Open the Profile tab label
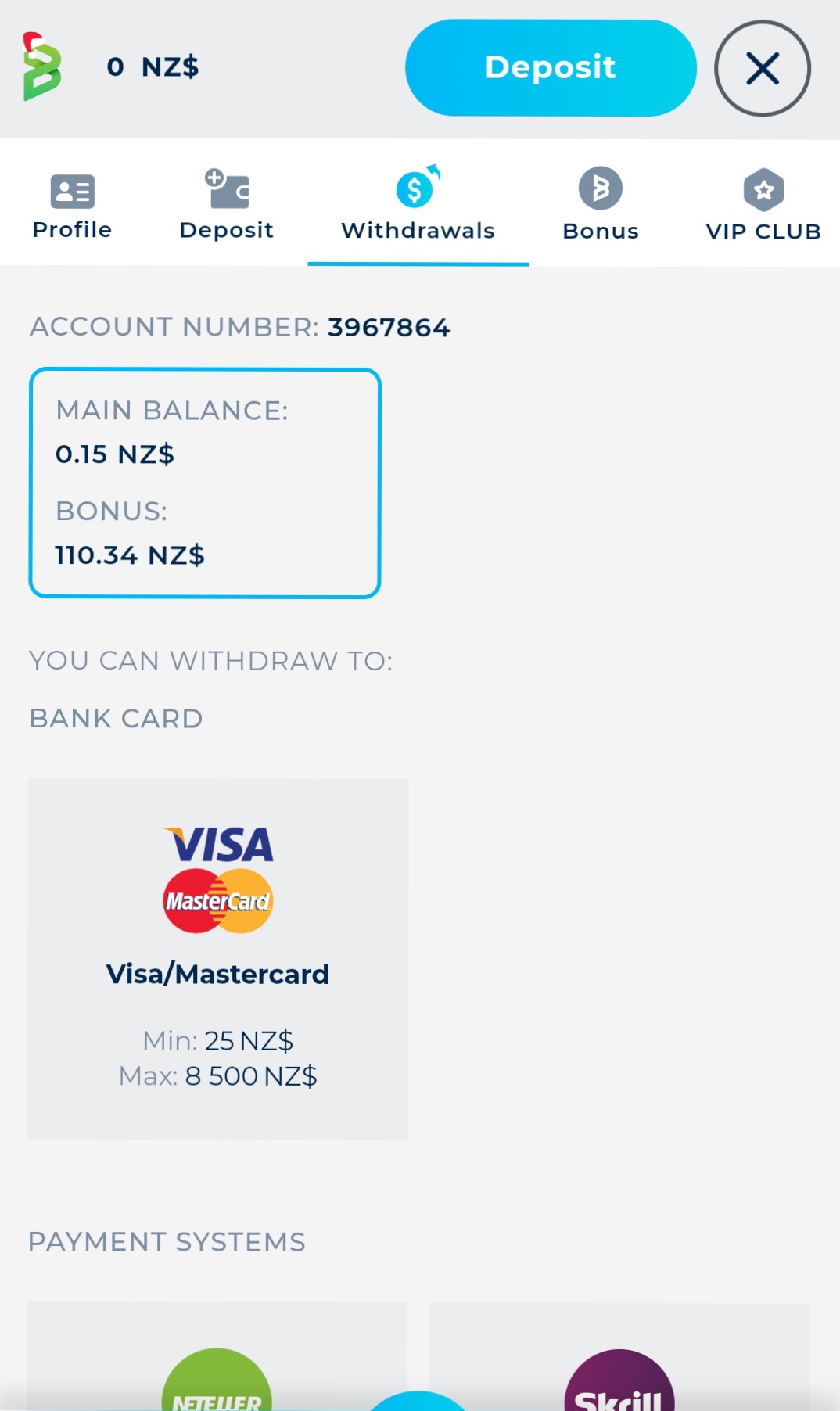This screenshot has width=840, height=1411. (72, 230)
